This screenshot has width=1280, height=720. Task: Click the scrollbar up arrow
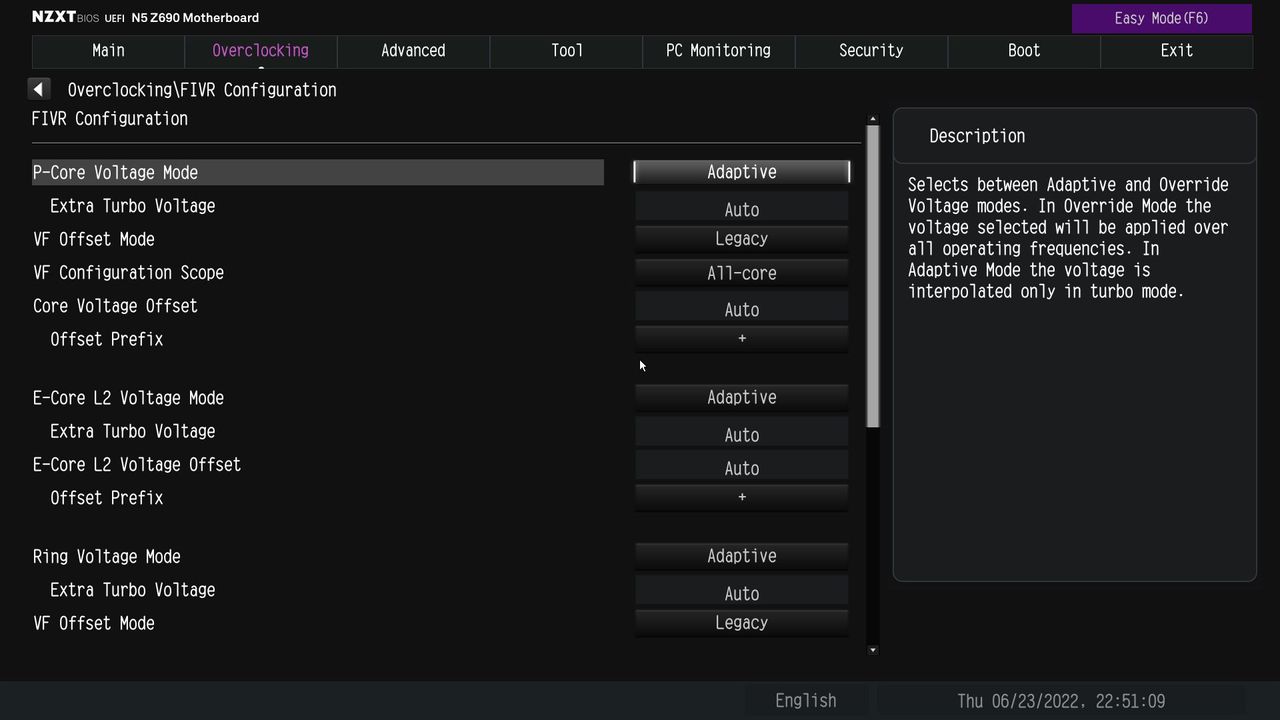(x=873, y=120)
